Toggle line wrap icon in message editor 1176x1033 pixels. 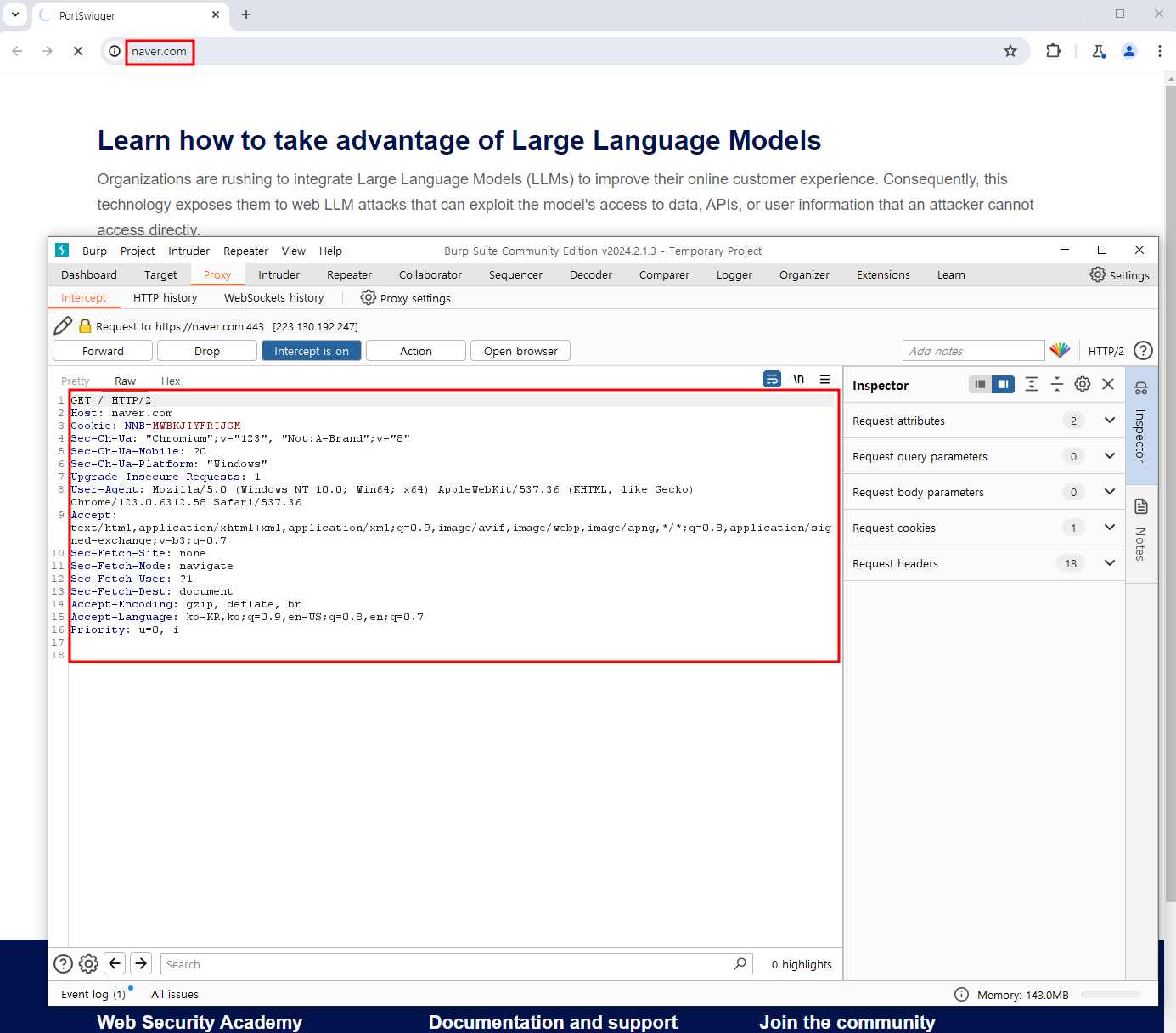click(772, 379)
